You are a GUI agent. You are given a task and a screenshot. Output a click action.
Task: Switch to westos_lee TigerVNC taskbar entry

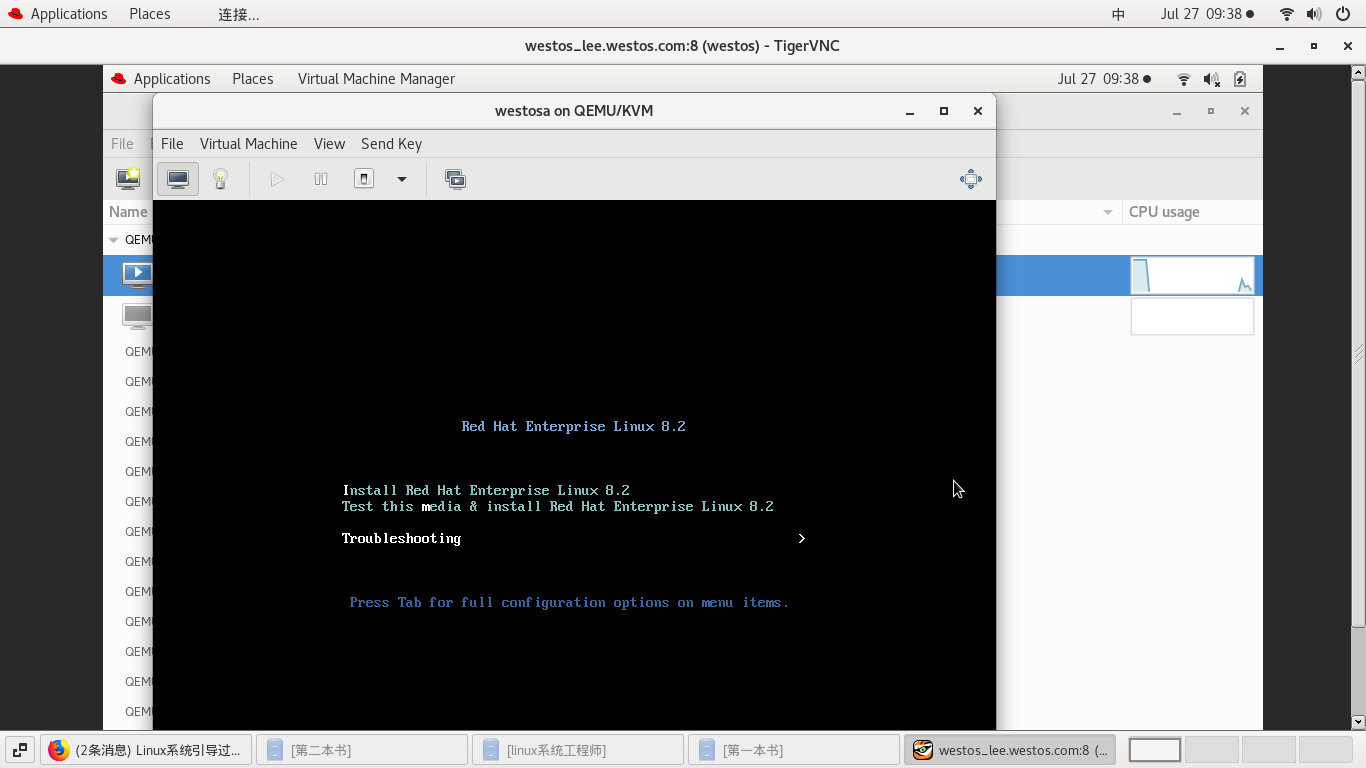(1010, 750)
